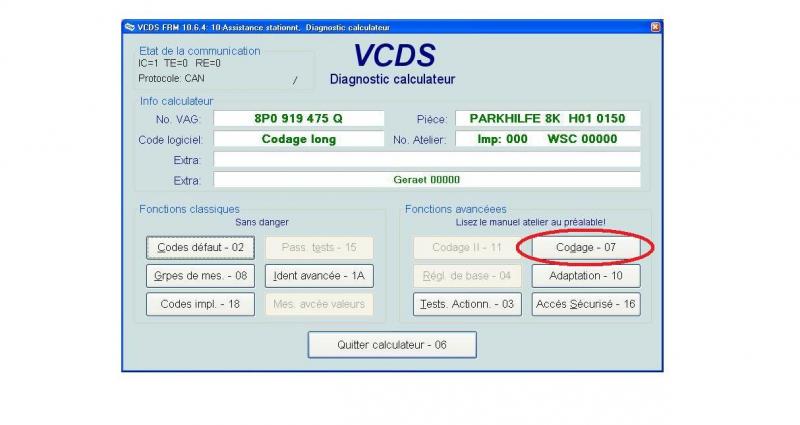Click the Extra field showing Geraet 00000

(x=427, y=180)
